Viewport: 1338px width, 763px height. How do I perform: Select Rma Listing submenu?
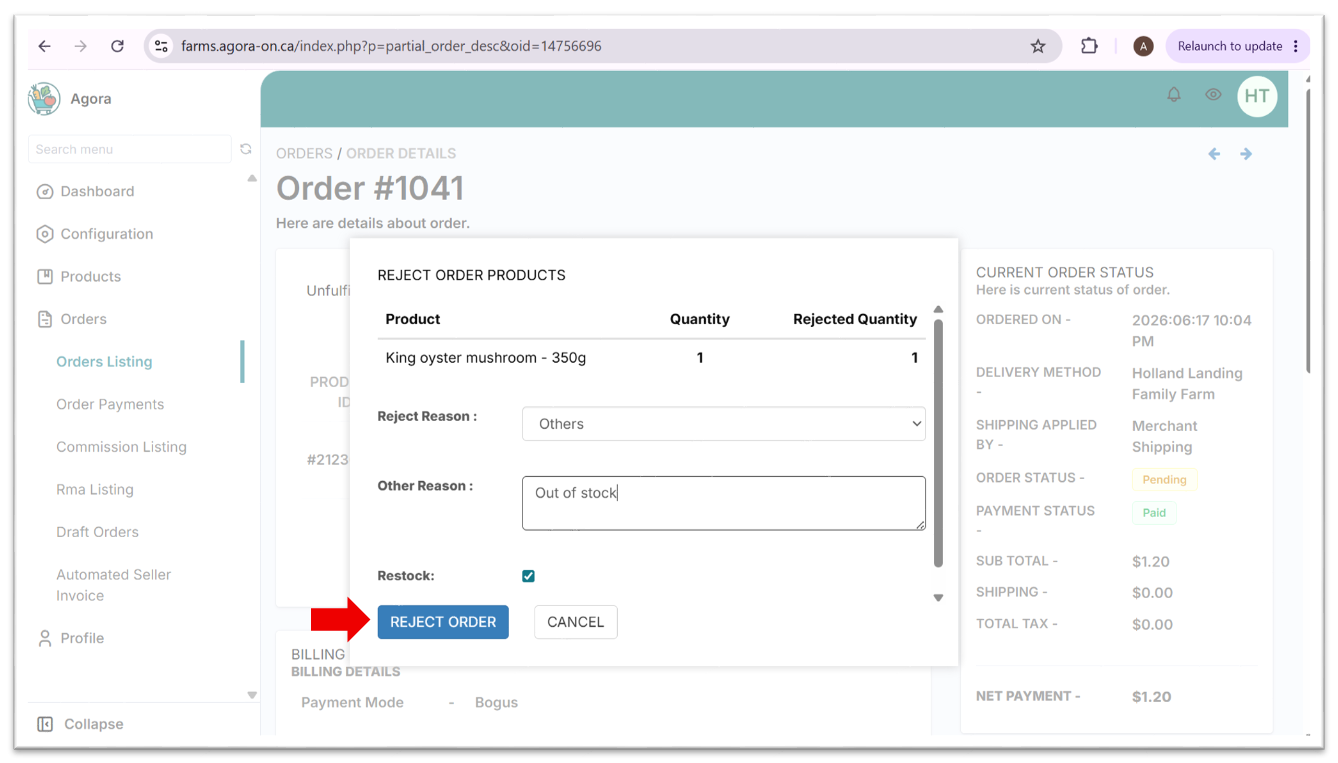[x=94, y=489]
